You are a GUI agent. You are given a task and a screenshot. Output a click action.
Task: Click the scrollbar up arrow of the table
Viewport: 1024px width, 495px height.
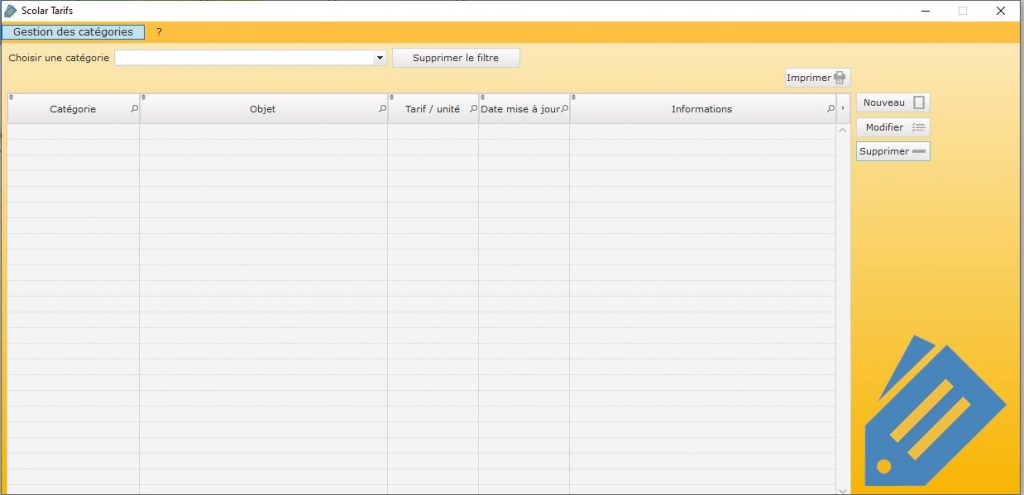(842, 130)
